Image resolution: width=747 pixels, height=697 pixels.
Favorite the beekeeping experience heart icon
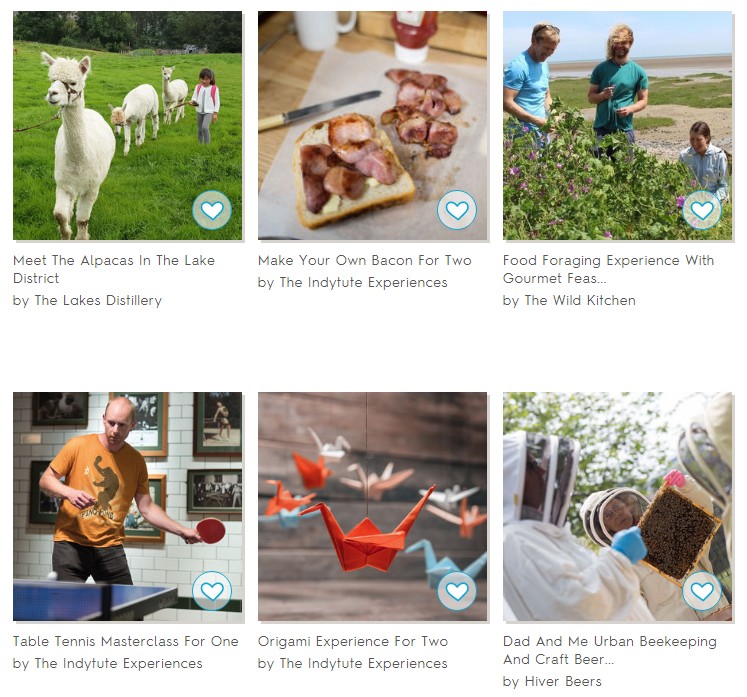pyautogui.click(x=702, y=591)
